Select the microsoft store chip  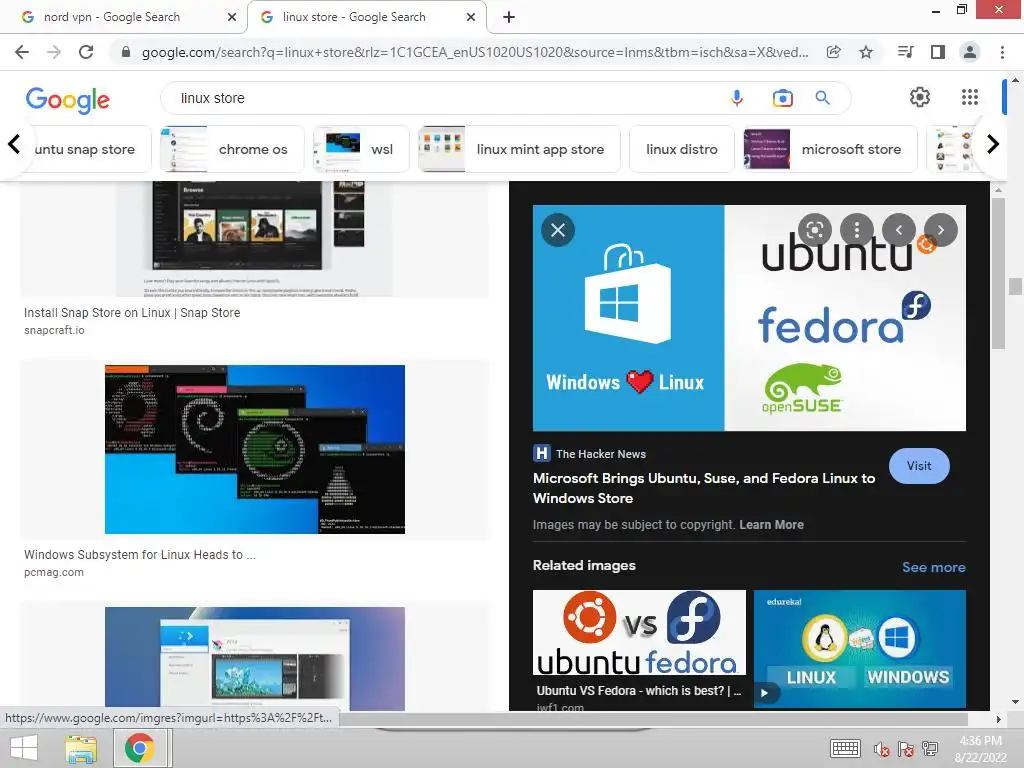830,149
